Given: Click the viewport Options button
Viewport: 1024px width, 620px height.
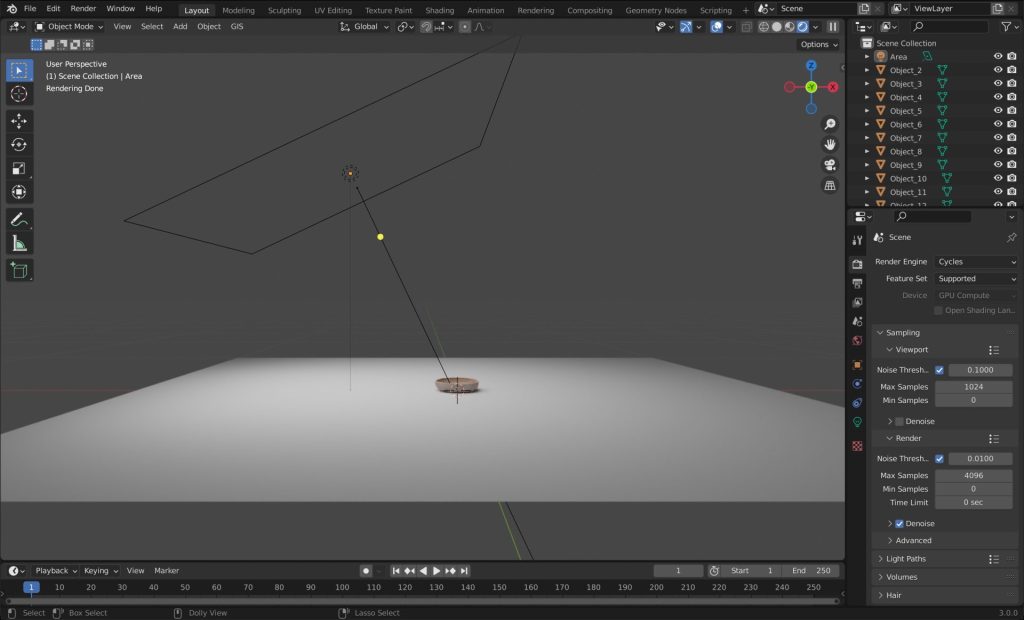Looking at the screenshot, I should pos(818,44).
